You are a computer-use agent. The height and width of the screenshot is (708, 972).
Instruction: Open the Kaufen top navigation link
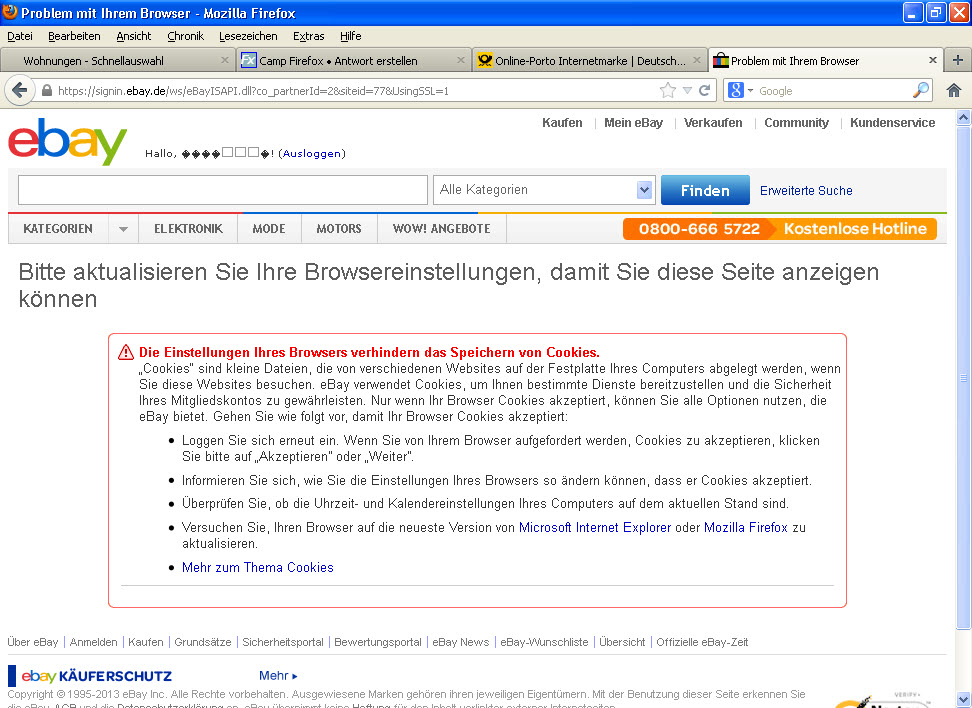click(x=562, y=123)
